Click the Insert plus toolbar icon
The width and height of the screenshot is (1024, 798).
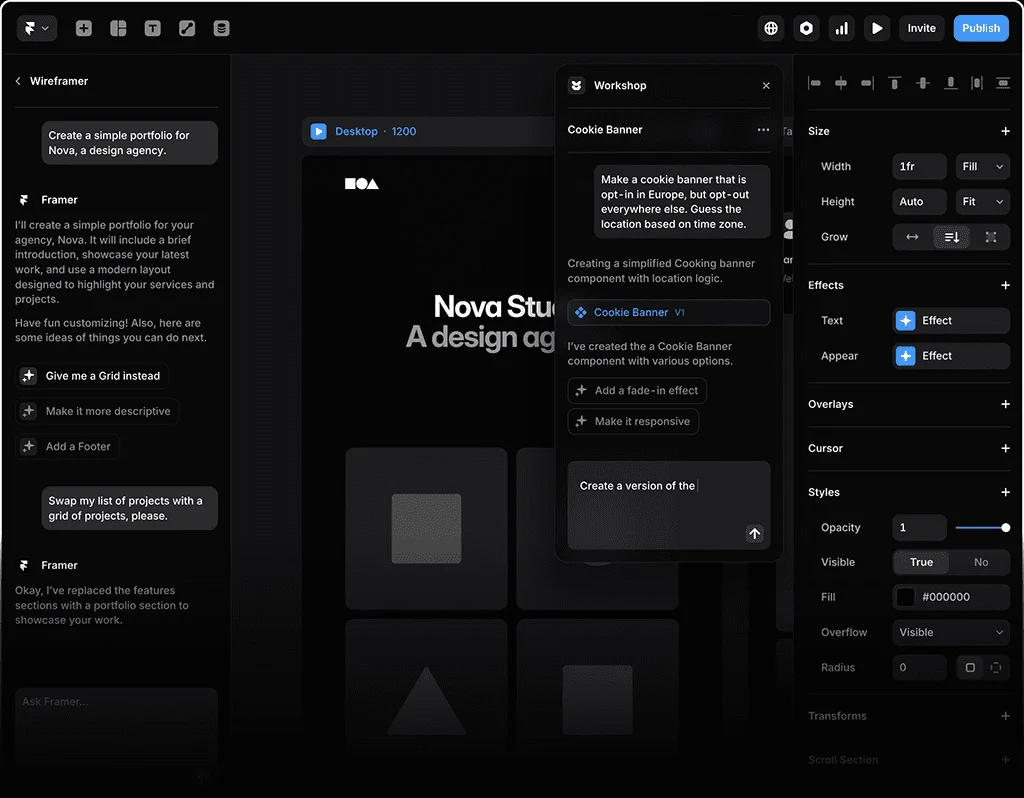(84, 28)
